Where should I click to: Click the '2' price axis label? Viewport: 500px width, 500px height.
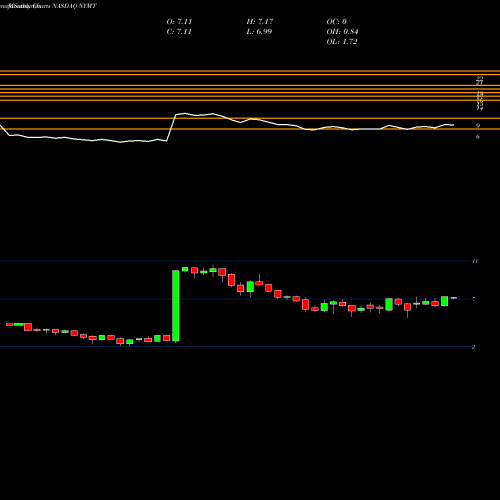(x=474, y=347)
